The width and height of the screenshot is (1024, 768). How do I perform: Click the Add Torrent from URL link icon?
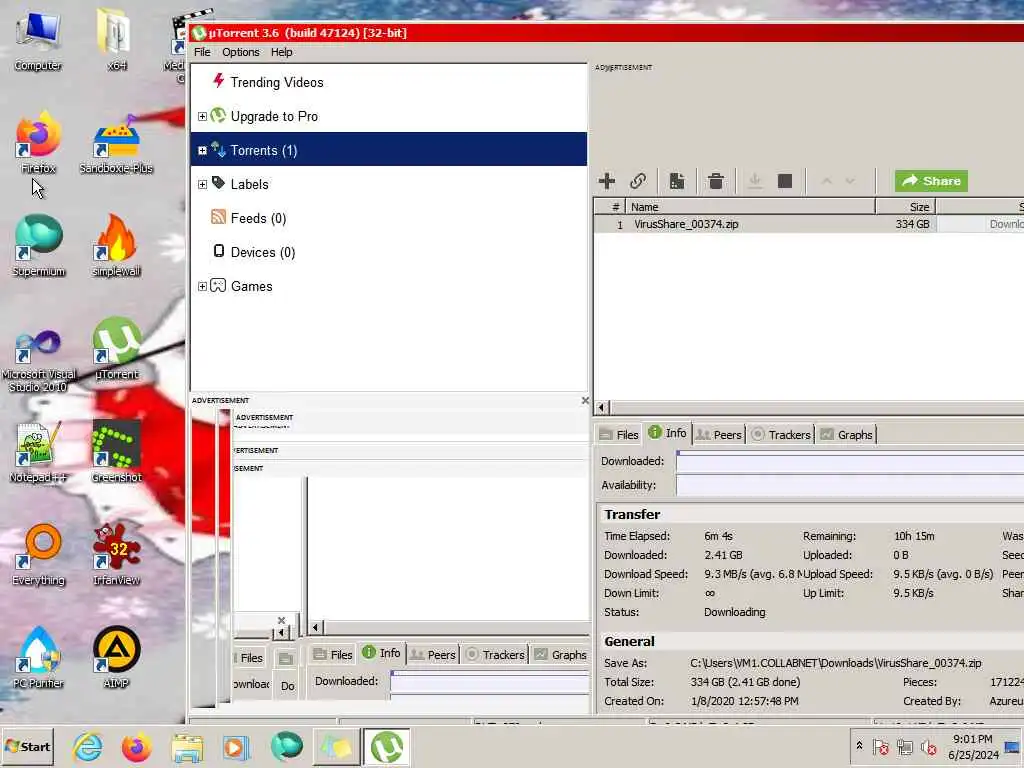tap(638, 181)
